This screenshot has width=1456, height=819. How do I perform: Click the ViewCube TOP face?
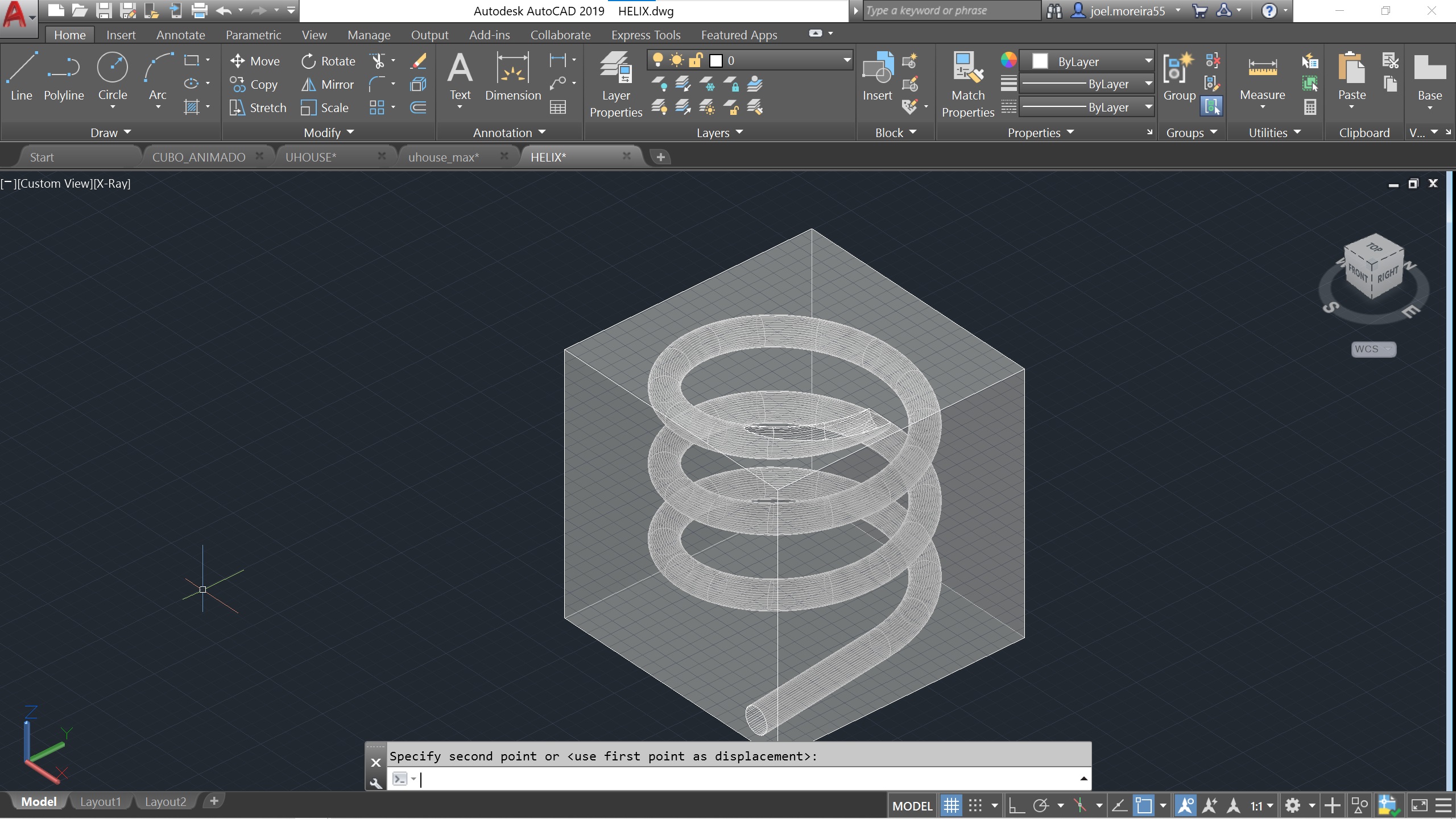1375,247
